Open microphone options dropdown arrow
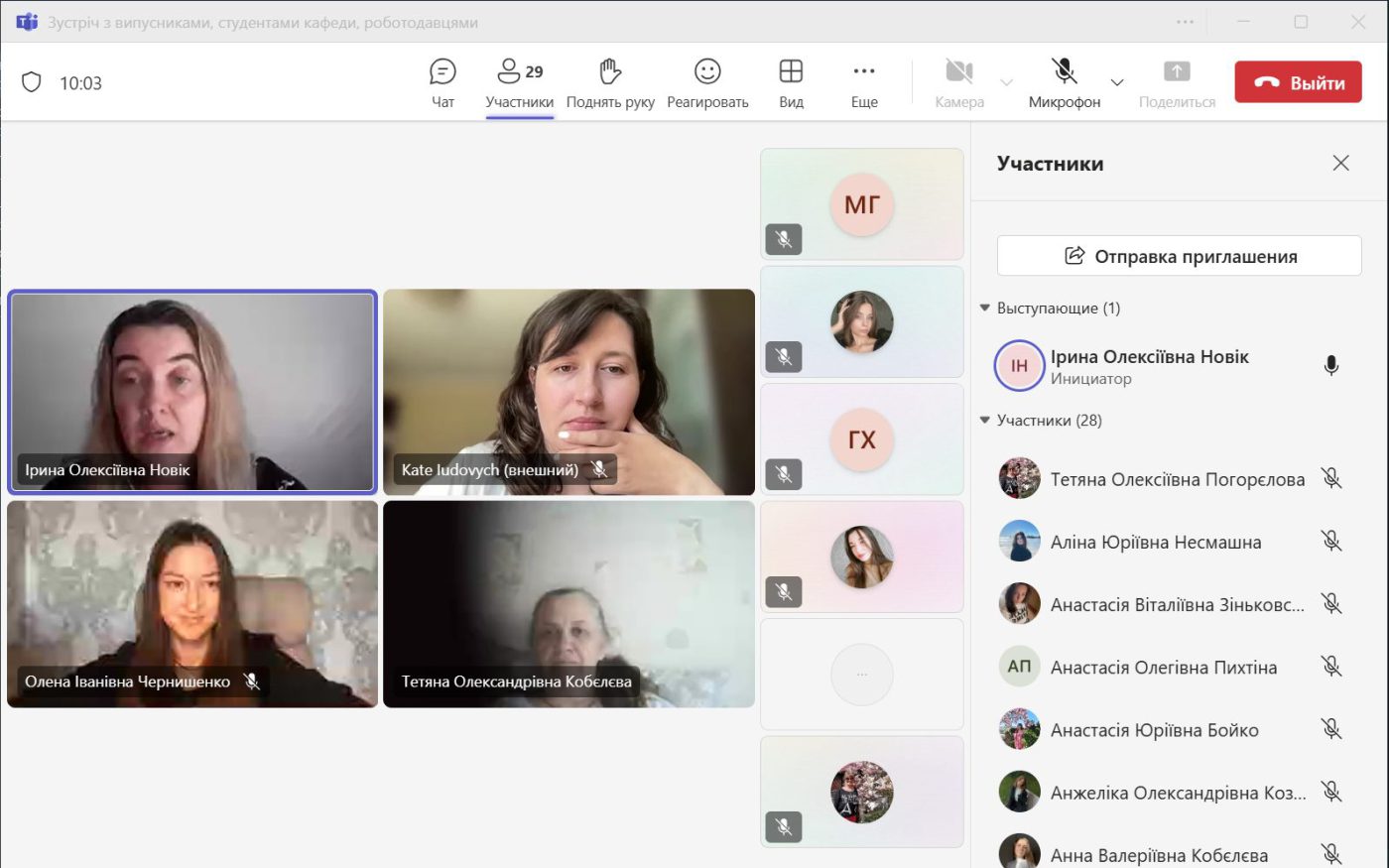 pos(1117,82)
